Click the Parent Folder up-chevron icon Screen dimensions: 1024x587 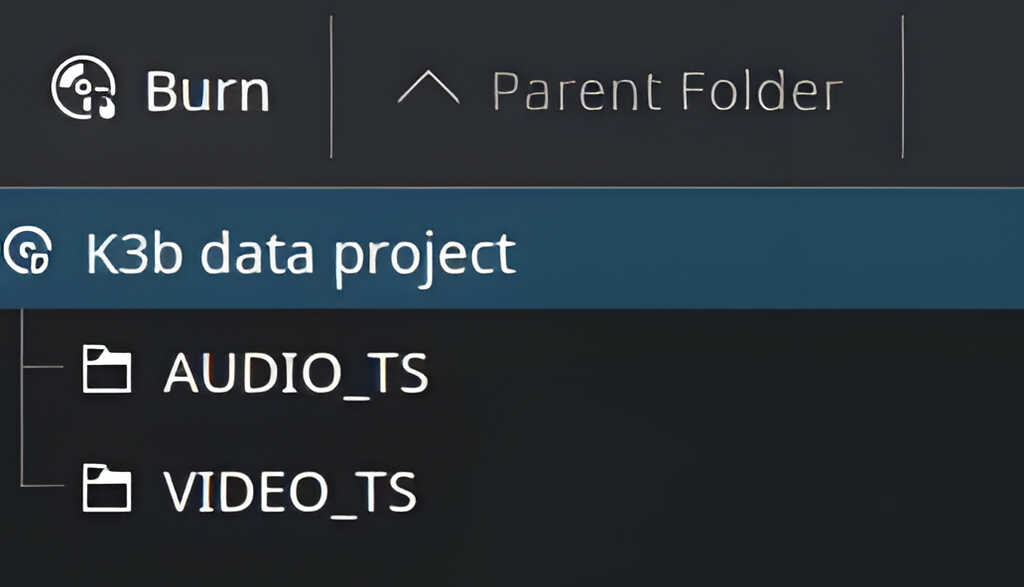coord(428,89)
